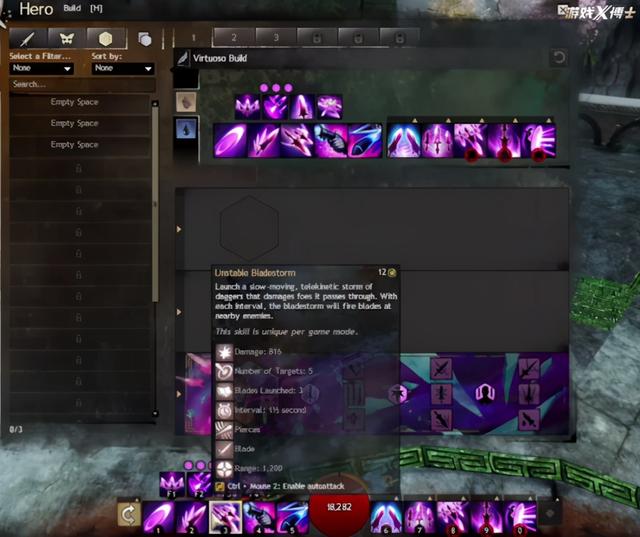This screenshot has height=537, width=640.
Task: Open the Equipment tab with sword icon
Action: (x=27, y=39)
